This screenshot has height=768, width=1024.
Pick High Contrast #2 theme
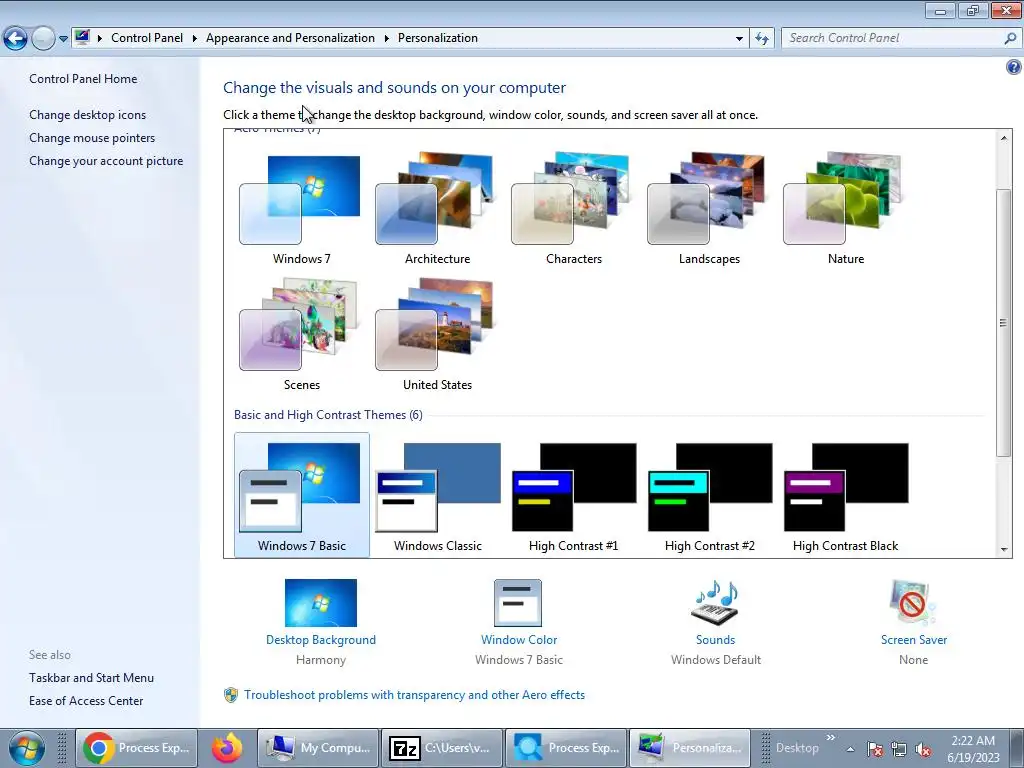coord(709,494)
